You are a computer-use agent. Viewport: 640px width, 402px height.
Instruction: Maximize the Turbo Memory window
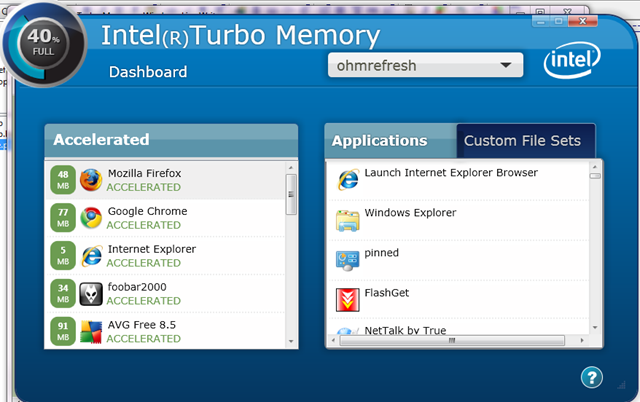click(x=558, y=21)
